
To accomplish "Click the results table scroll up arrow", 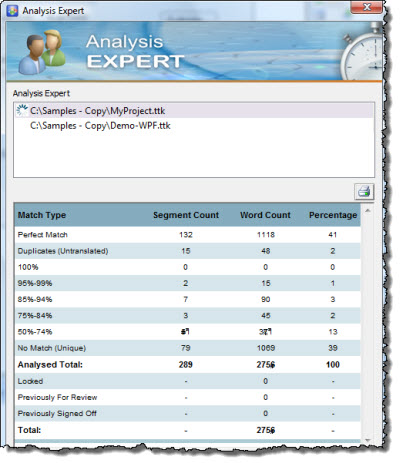I will tap(368, 211).
